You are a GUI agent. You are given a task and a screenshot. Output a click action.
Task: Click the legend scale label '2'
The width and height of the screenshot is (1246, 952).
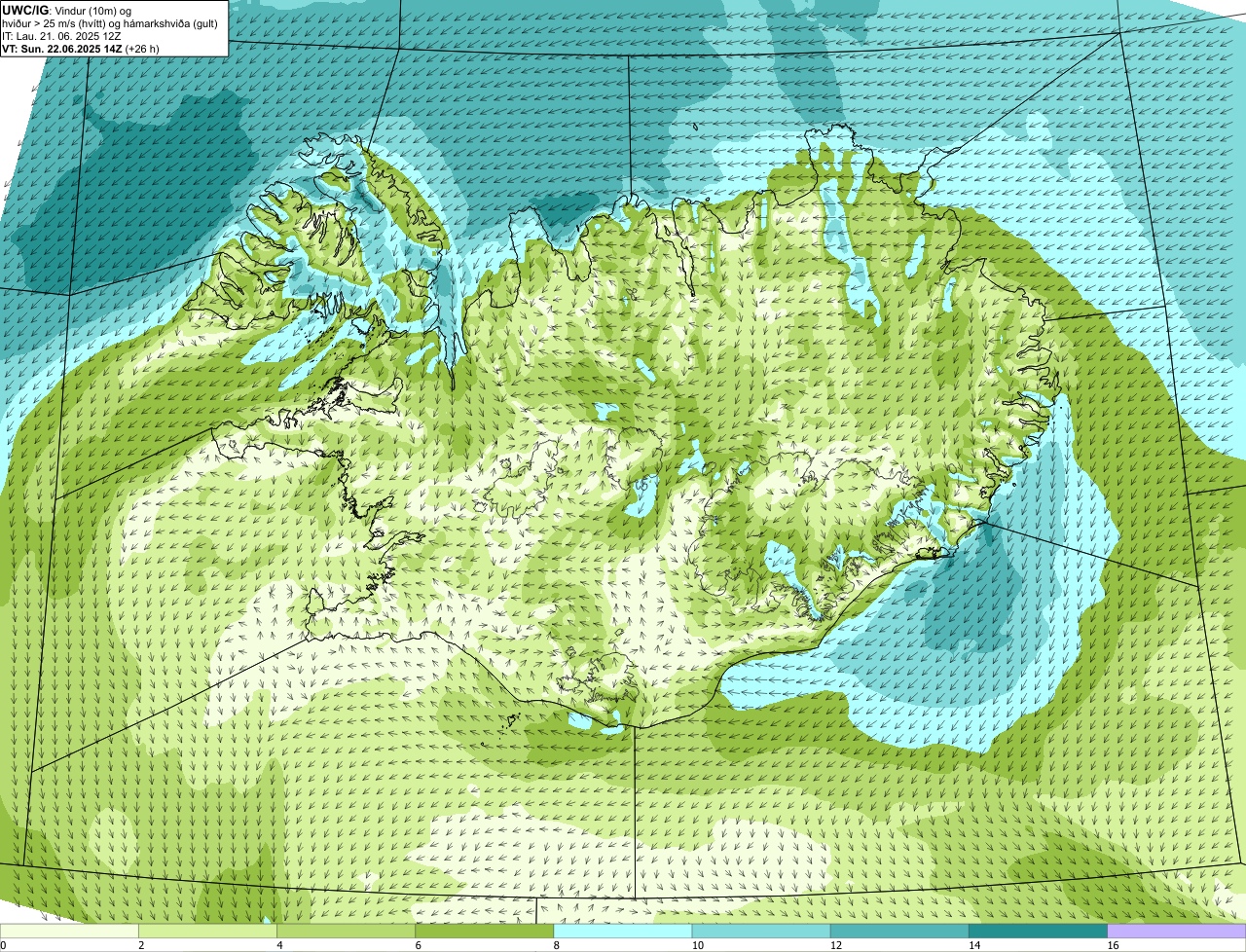(141, 945)
